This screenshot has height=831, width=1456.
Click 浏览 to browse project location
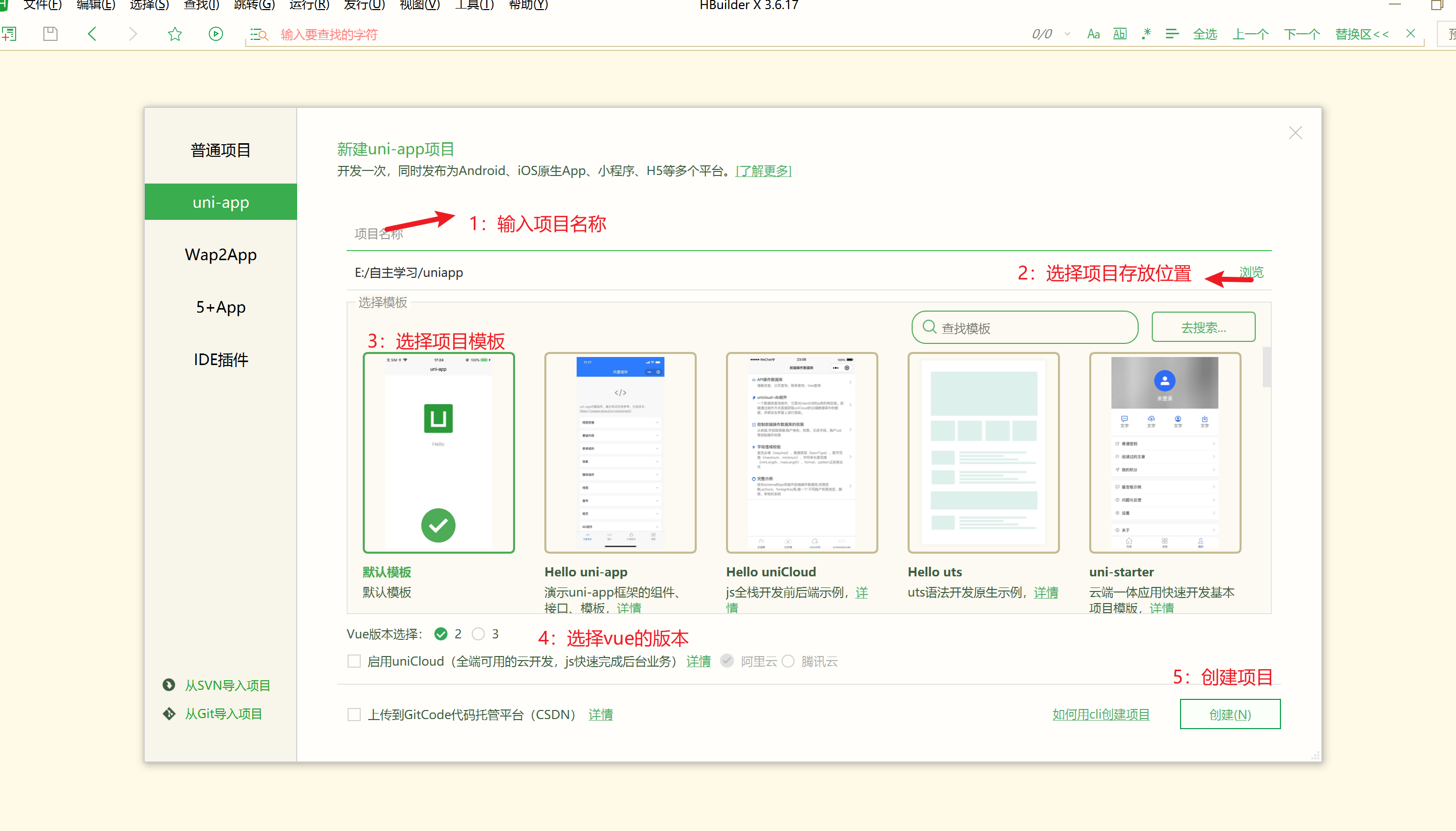pos(1251,272)
